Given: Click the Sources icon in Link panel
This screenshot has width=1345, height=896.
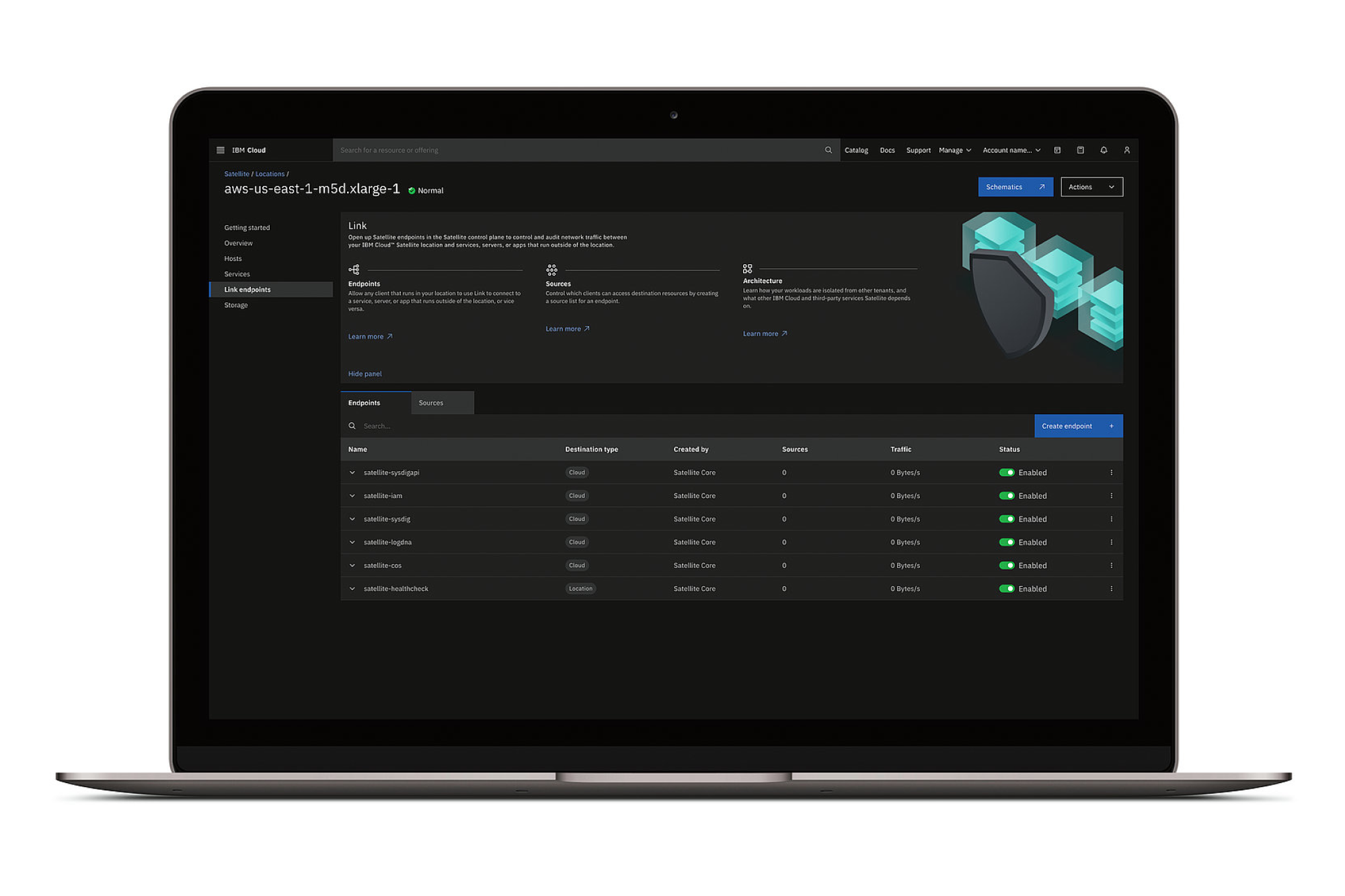Looking at the screenshot, I should 551,270.
